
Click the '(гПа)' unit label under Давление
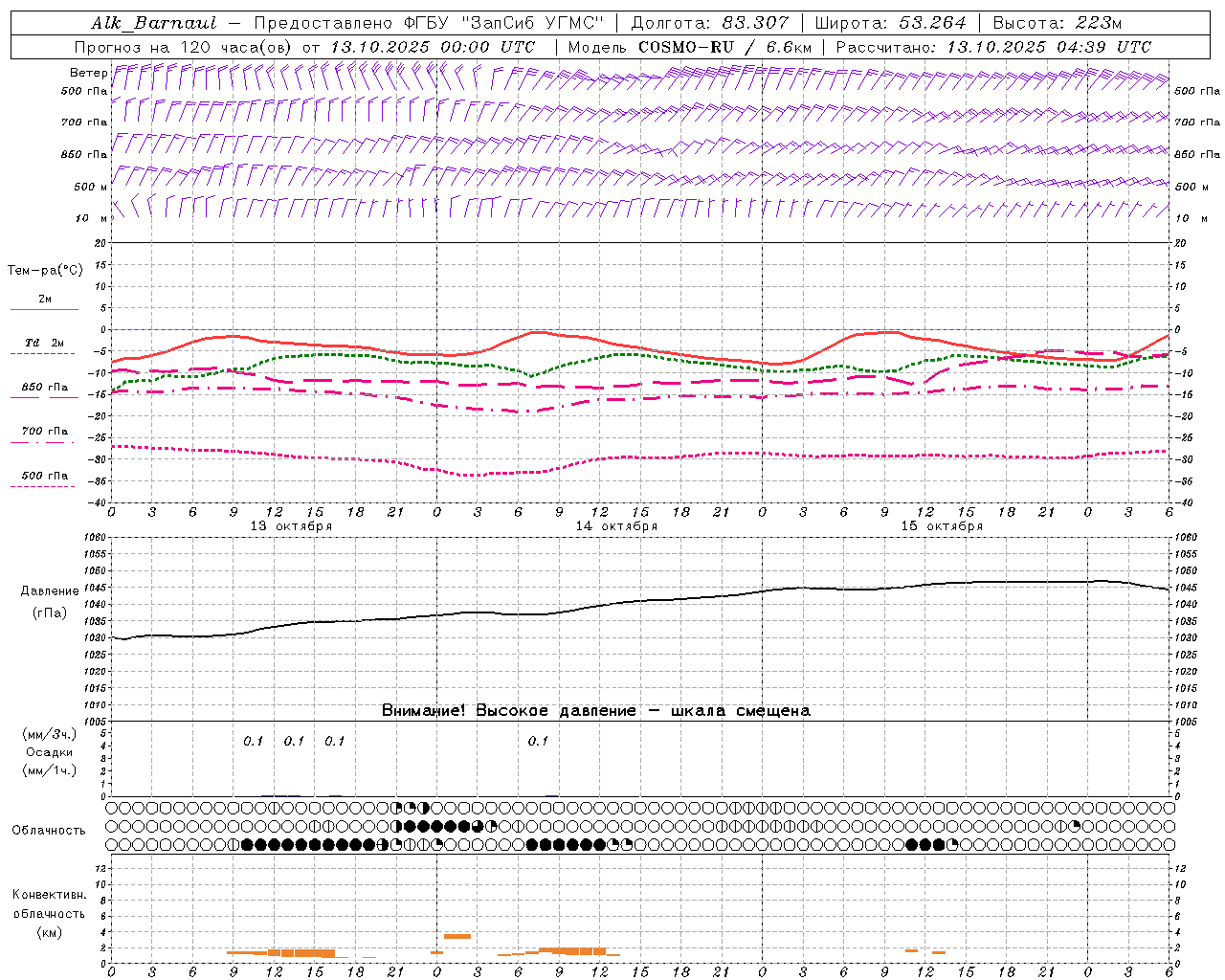coord(50,613)
